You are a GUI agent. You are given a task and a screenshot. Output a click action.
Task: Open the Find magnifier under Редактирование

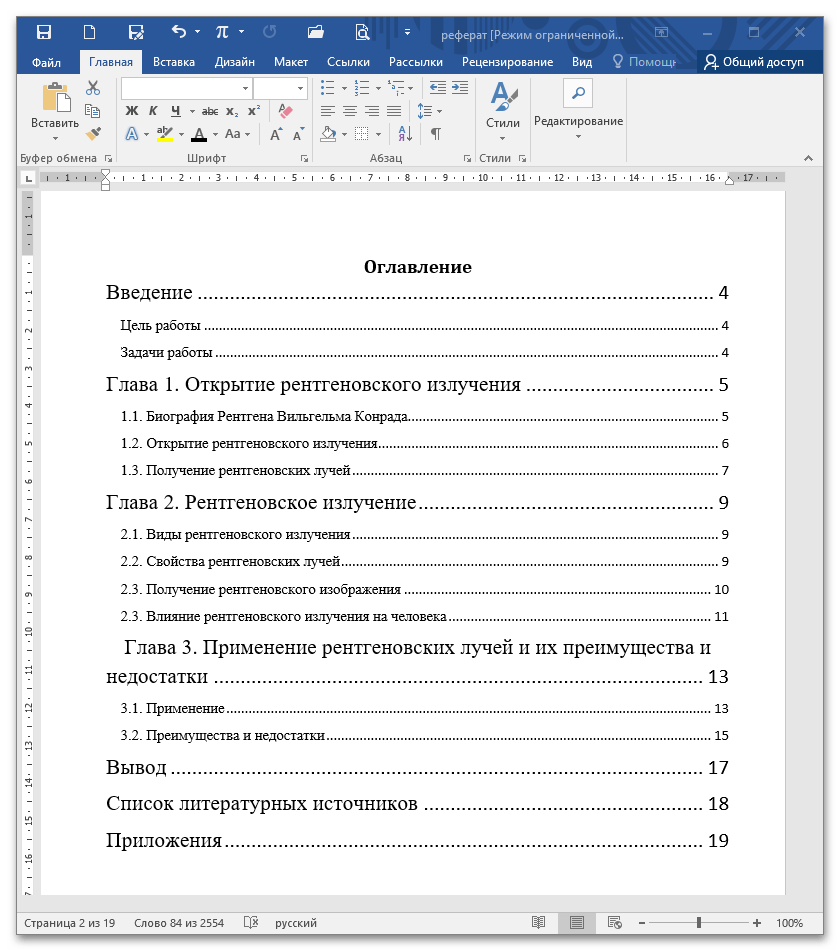(578, 93)
